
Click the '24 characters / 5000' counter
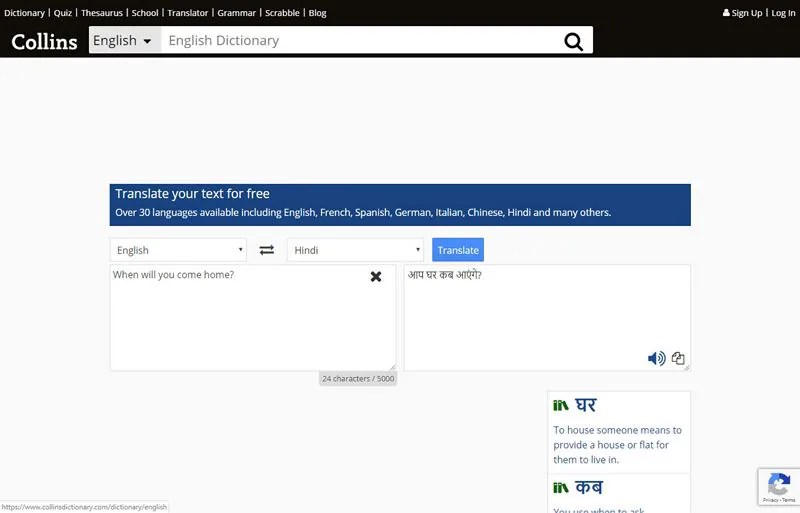tap(358, 379)
